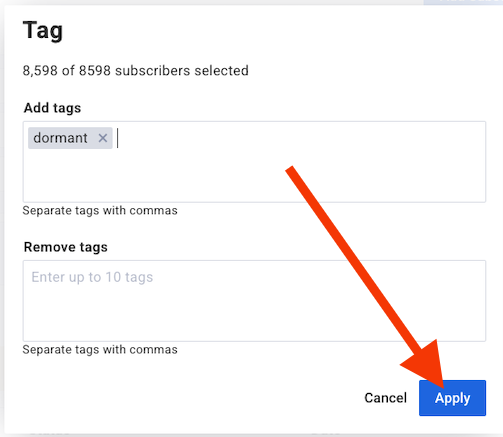
Task: Click the '8,598 of 8598 subscribers selected' text
Action: 135,71
